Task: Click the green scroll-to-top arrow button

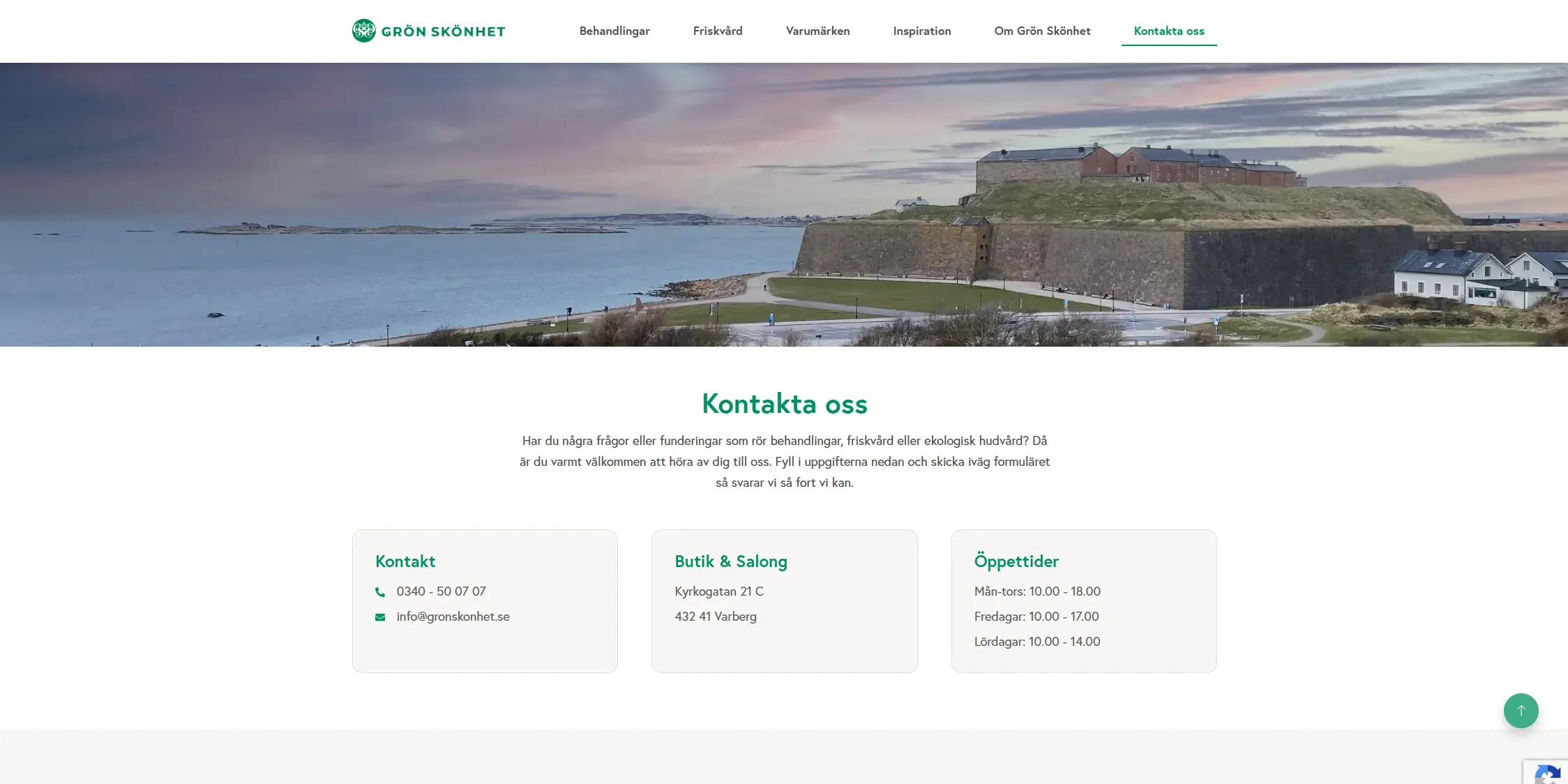Action: (x=1521, y=711)
